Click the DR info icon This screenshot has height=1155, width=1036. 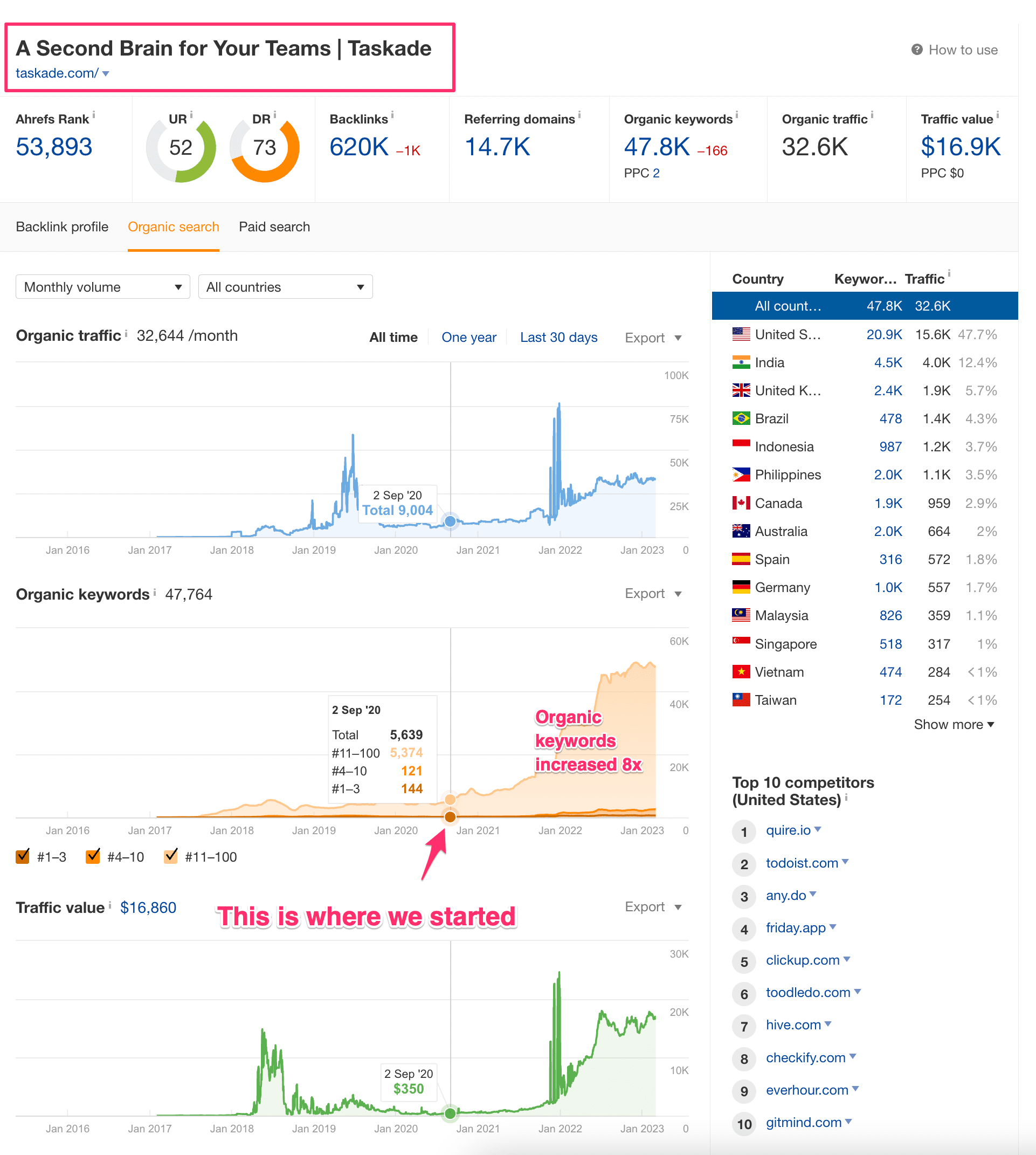pos(275,114)
